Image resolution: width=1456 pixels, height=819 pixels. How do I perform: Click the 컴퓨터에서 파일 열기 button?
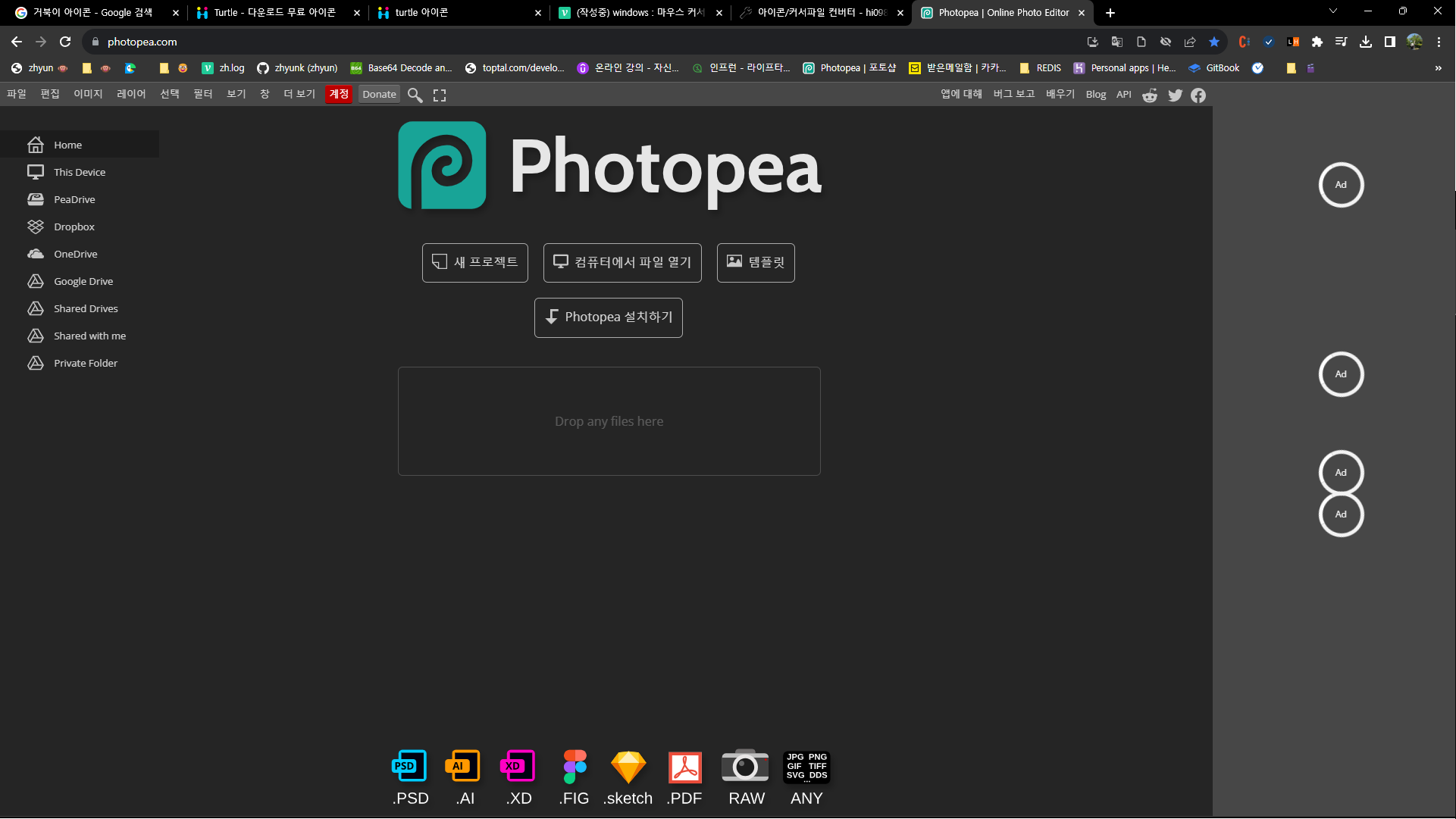coord(622,262)
